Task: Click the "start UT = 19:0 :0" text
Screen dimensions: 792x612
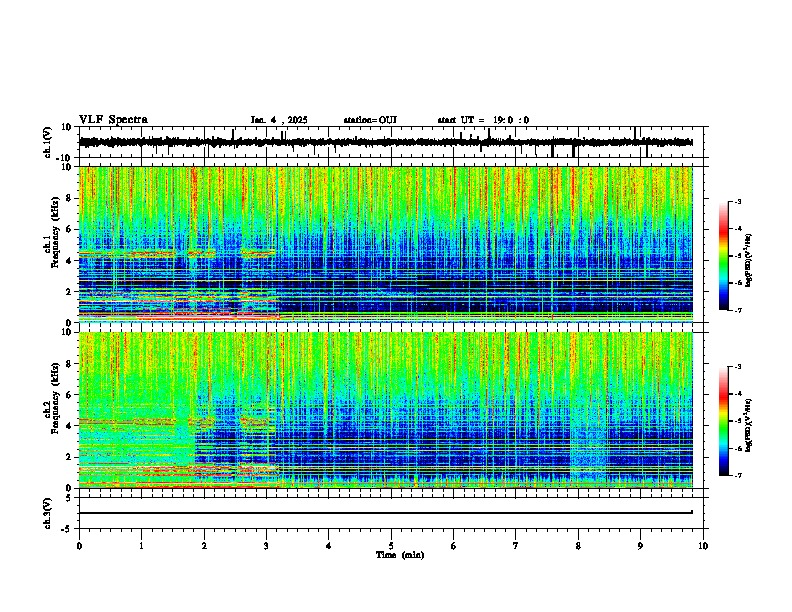Action: 483,120
